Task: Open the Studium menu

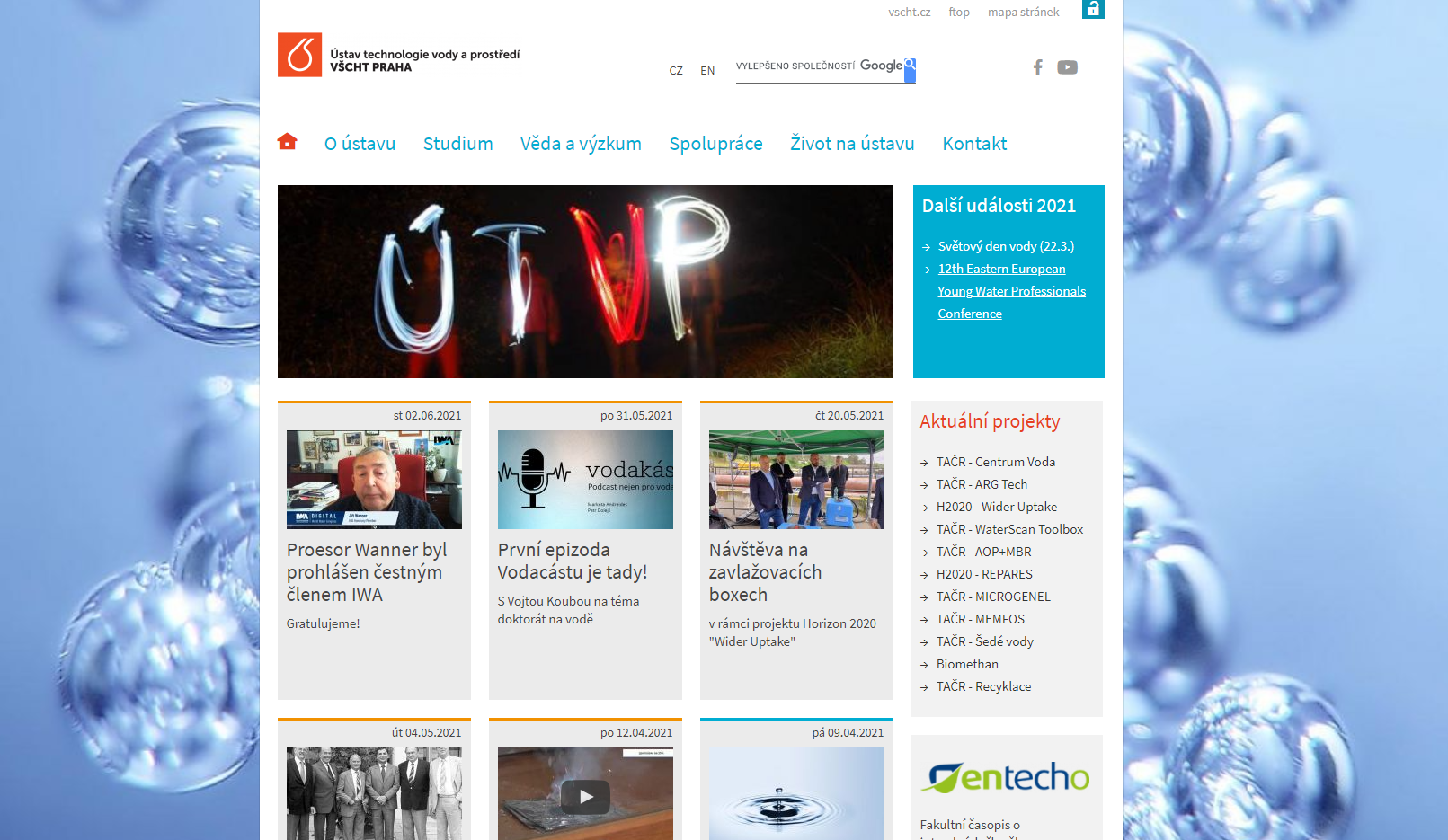Action: [x=457, y=144]
